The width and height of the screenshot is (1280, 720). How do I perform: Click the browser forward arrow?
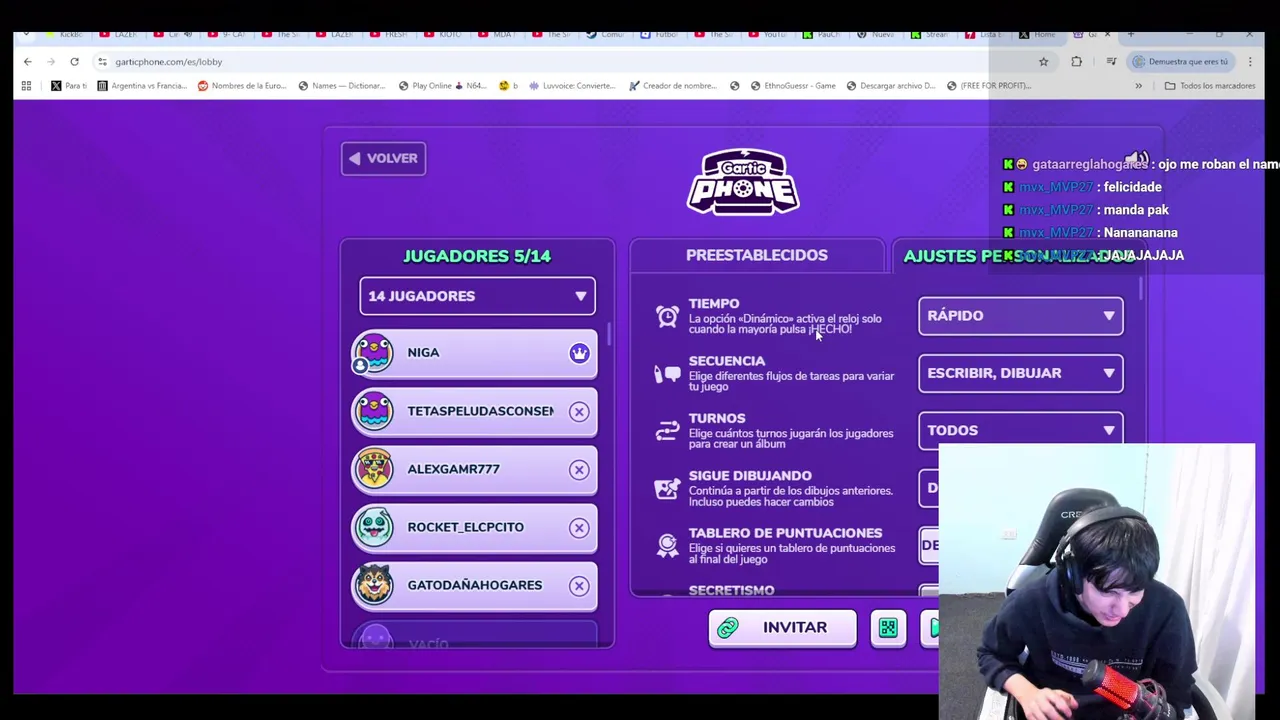[x=51, y=61]
